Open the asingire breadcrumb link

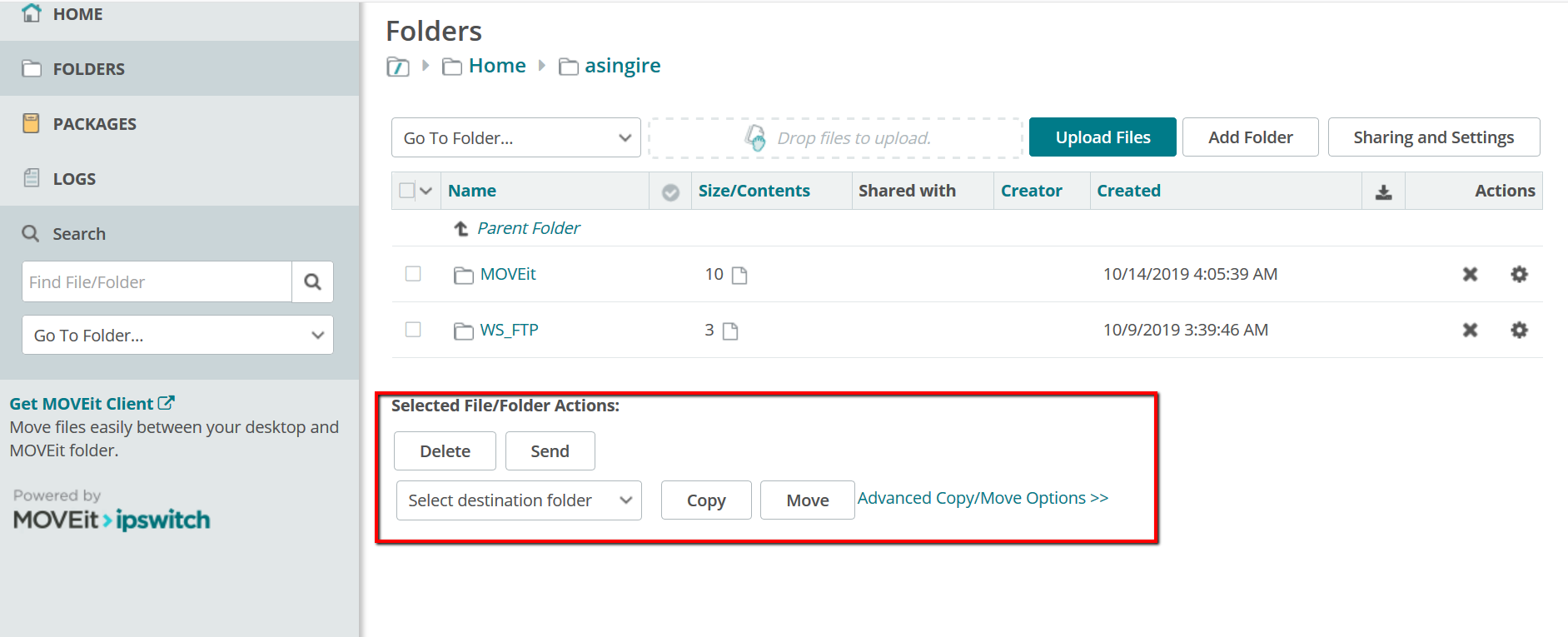[x=623, y=66]
